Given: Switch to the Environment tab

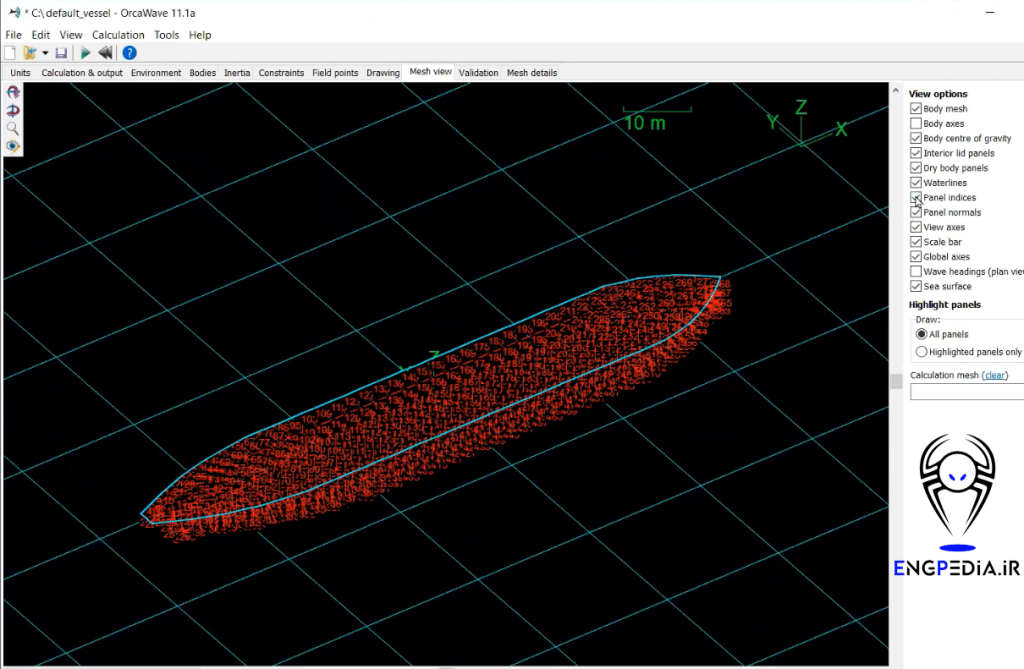Looking at the screenshot, I should (156, 73).
